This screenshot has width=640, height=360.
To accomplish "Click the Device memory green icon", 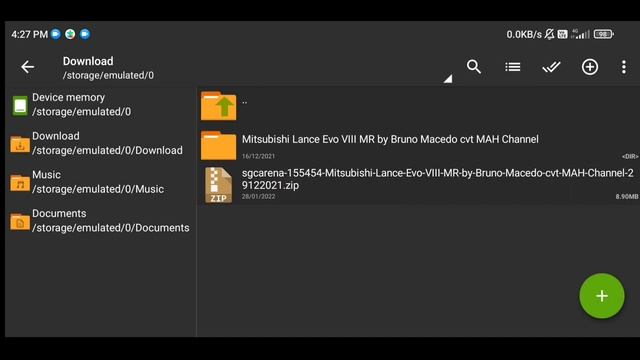I will coord(20,105).
